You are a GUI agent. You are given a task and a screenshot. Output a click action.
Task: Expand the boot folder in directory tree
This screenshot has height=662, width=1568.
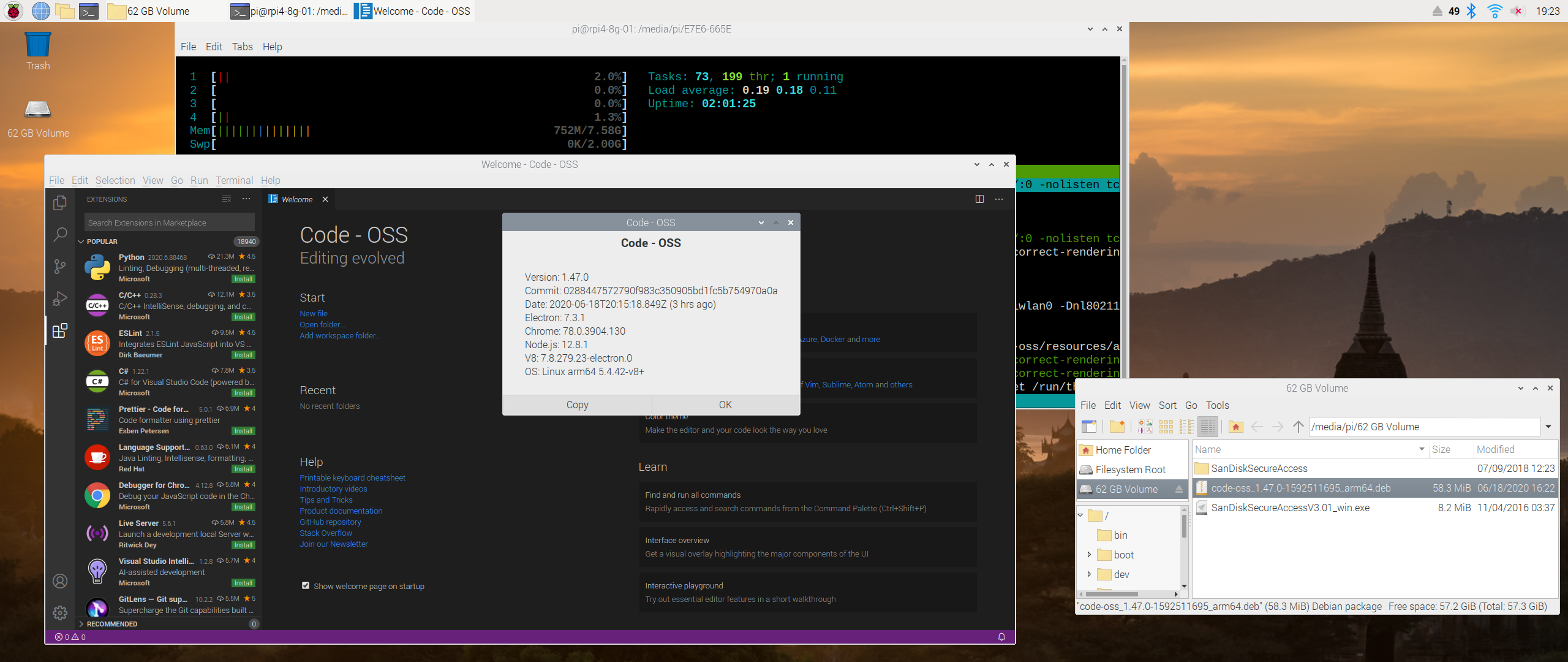click(1089, 555)
